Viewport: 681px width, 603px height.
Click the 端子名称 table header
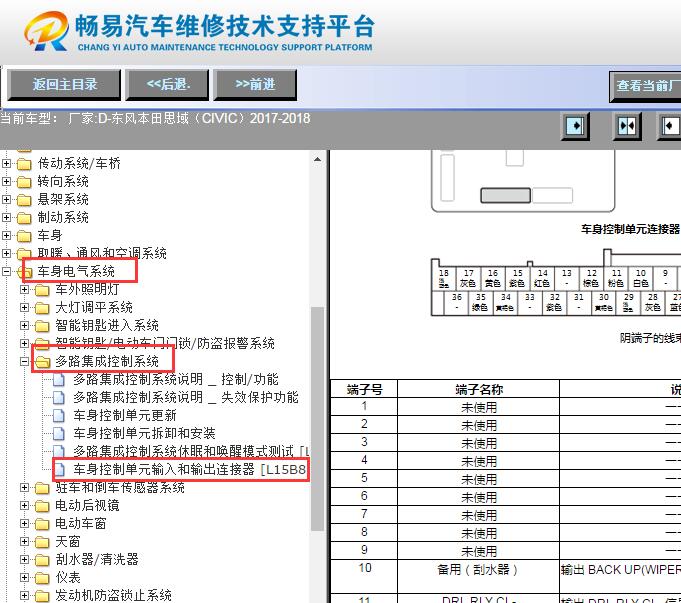coord(479,389)
